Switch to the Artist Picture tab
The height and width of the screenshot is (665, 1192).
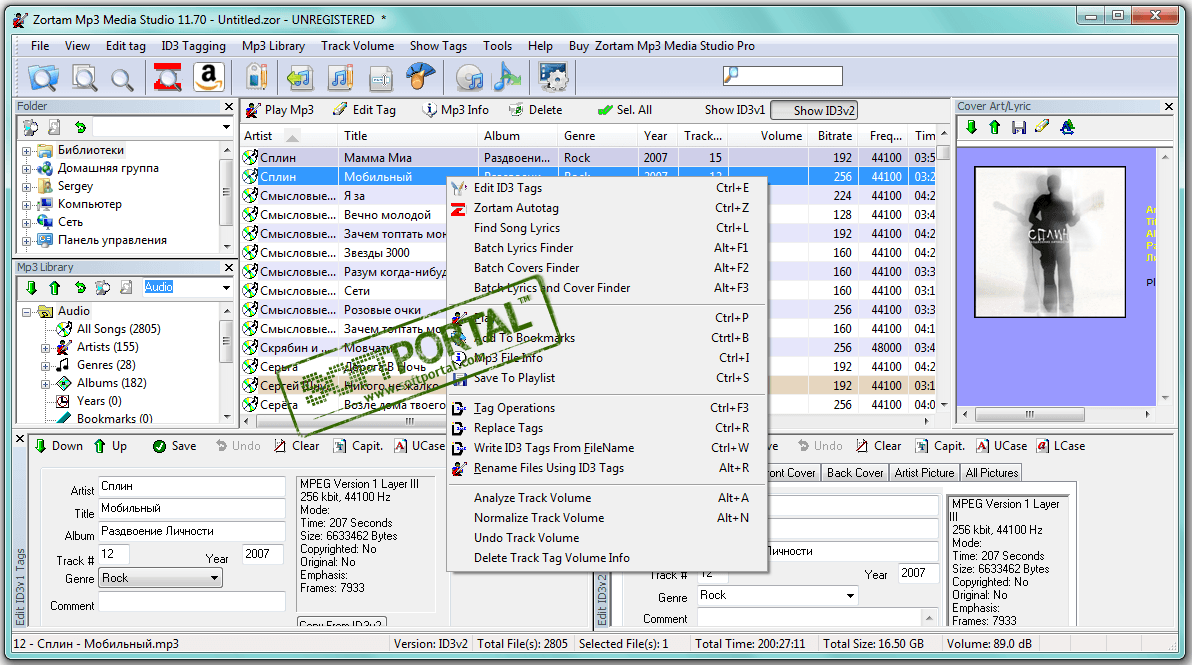(x=924, y=473)
